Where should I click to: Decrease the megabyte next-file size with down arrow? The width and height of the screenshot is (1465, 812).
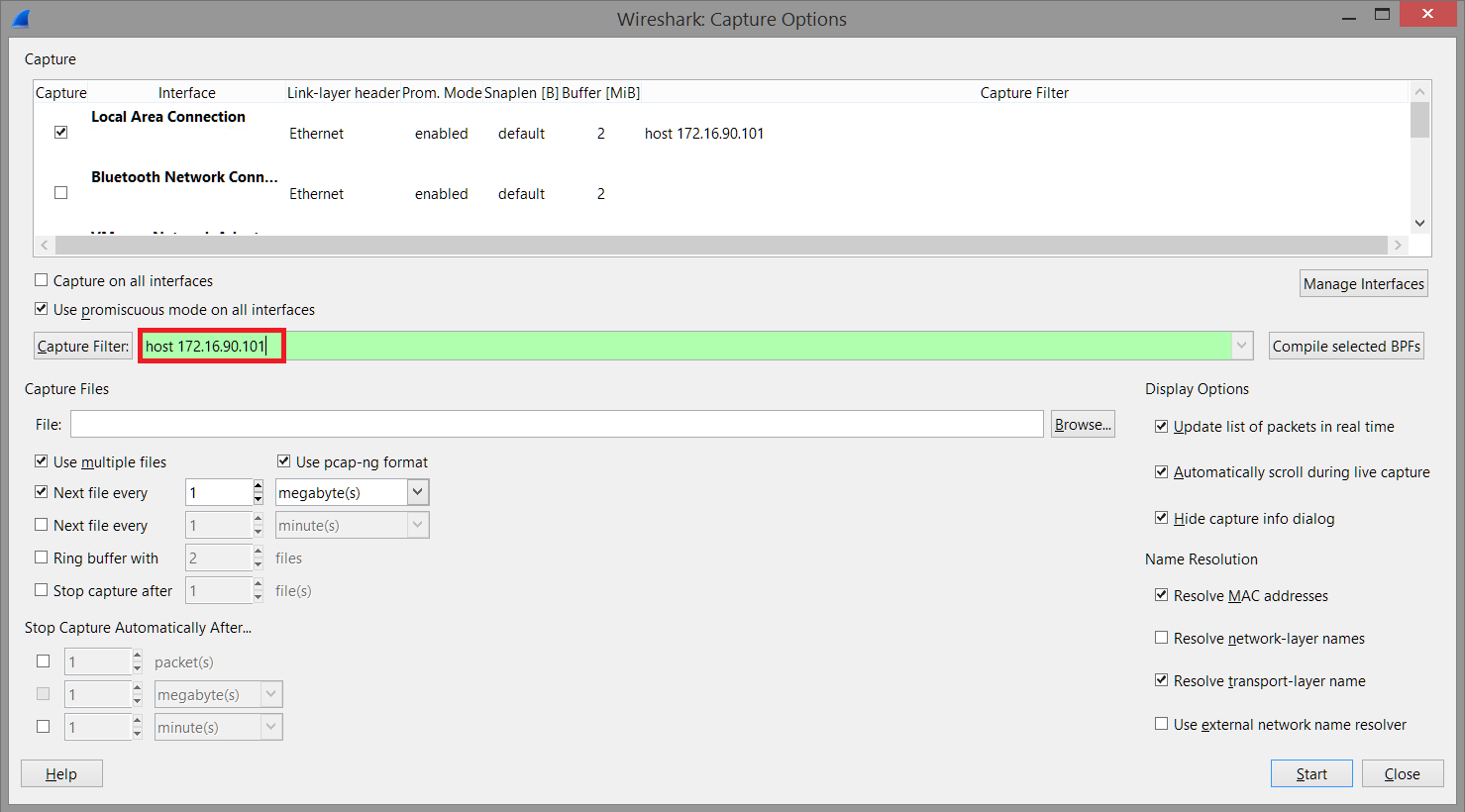259,499
